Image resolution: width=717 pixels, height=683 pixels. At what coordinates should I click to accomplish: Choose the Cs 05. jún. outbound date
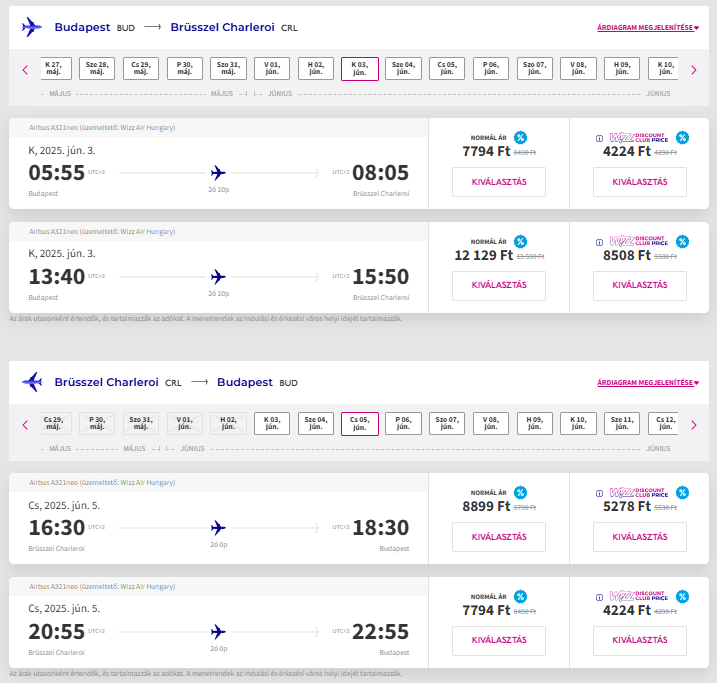pyautogui.click(x=447, y=69)
